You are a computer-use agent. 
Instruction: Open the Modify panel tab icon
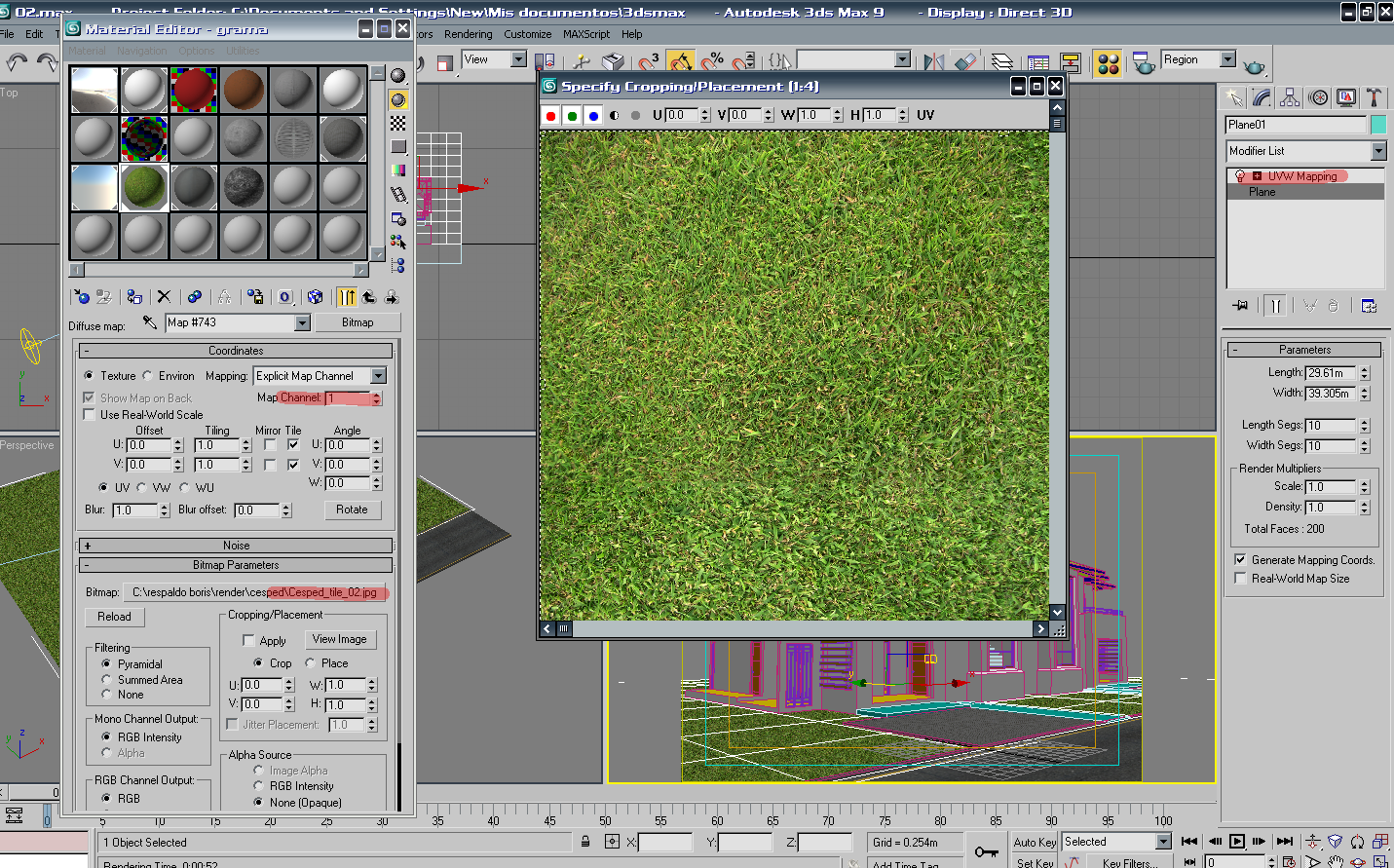point(1262,97)
